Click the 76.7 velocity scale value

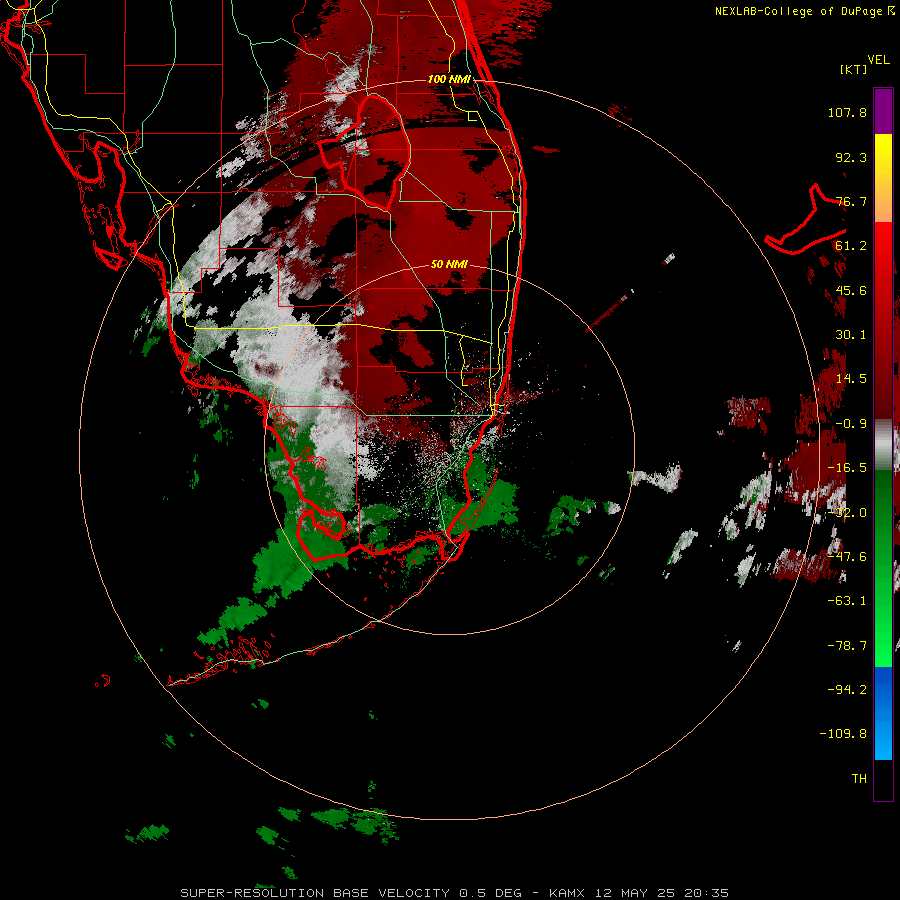click(851, 201)
